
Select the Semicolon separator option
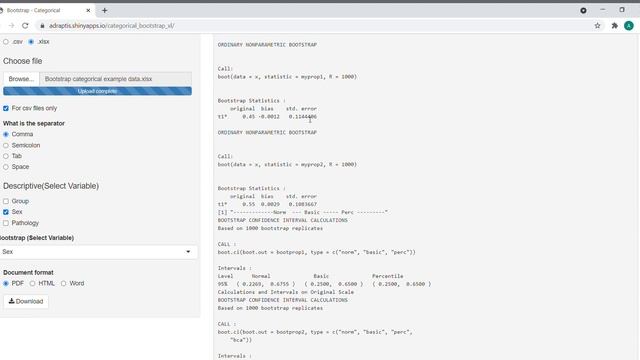click(x=6, y=145)
